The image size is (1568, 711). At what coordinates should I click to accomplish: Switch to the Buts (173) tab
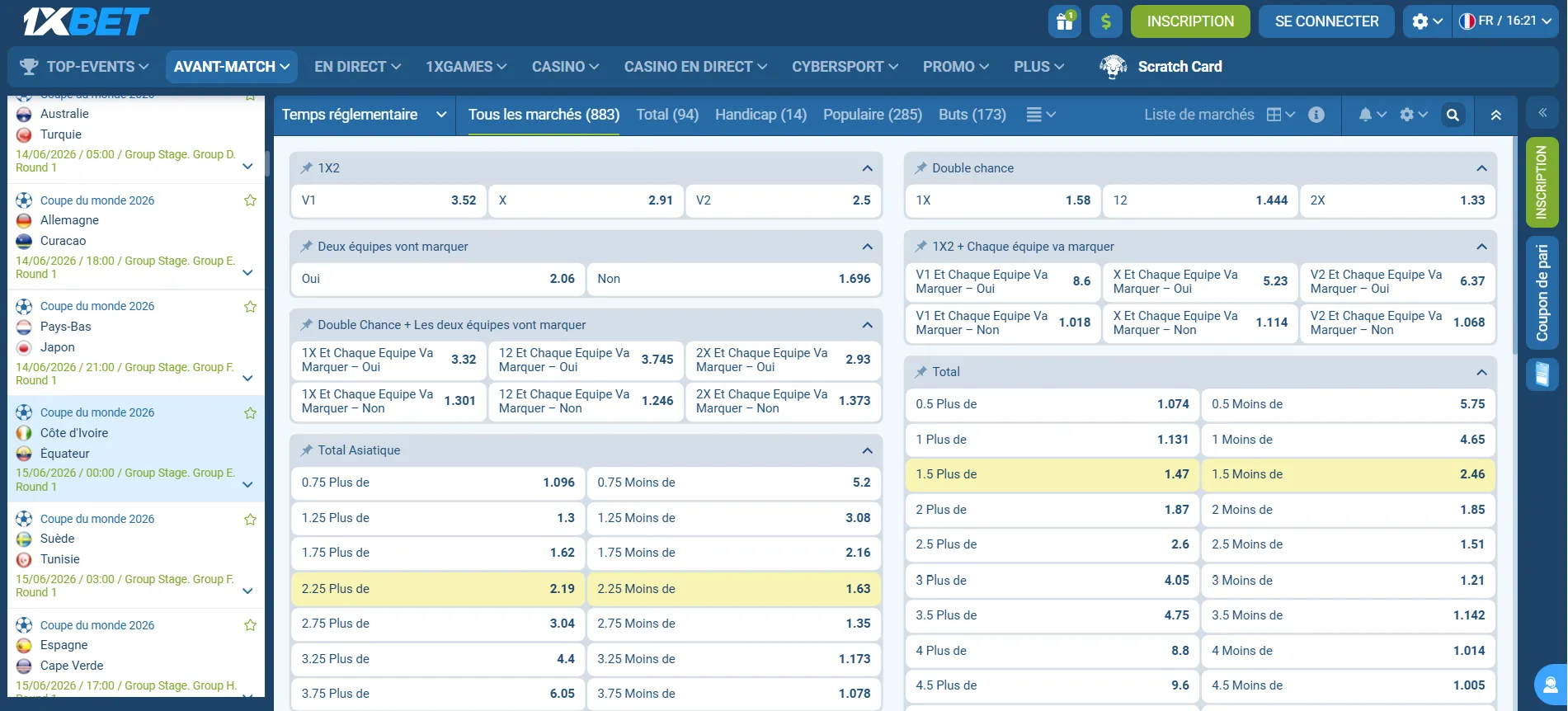(x=972, y=115)
